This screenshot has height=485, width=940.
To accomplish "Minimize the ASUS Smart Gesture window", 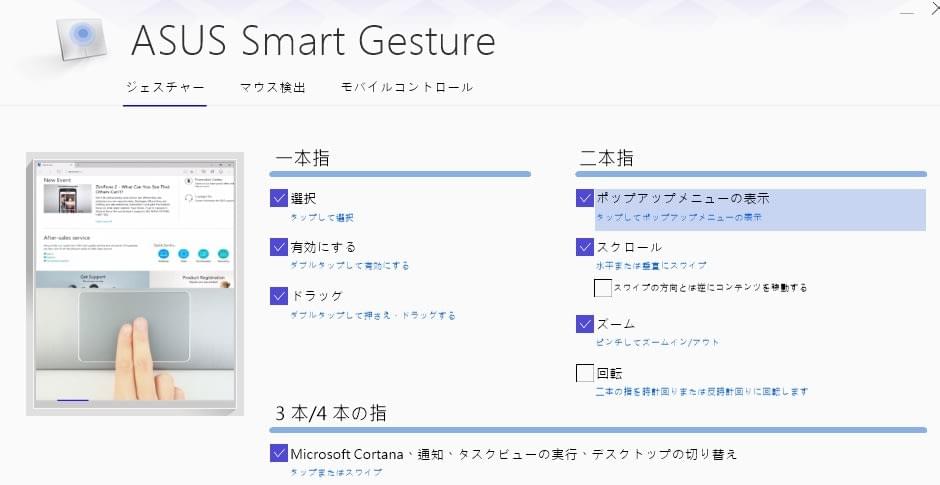I will point(907,11).
